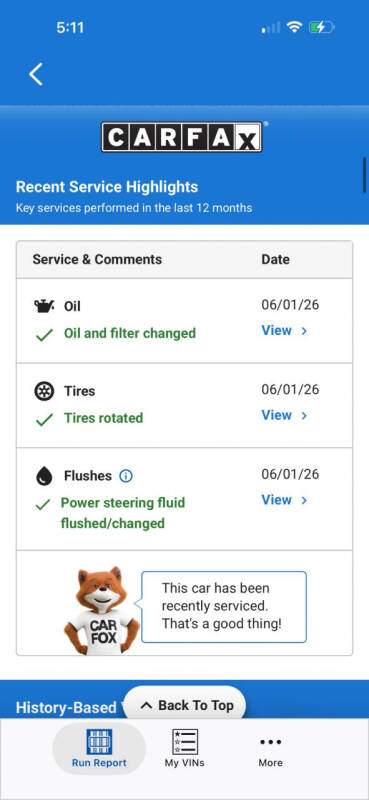Tap the green check beside Oil and filter changed
369x800 pixels.
pos(44,335)
